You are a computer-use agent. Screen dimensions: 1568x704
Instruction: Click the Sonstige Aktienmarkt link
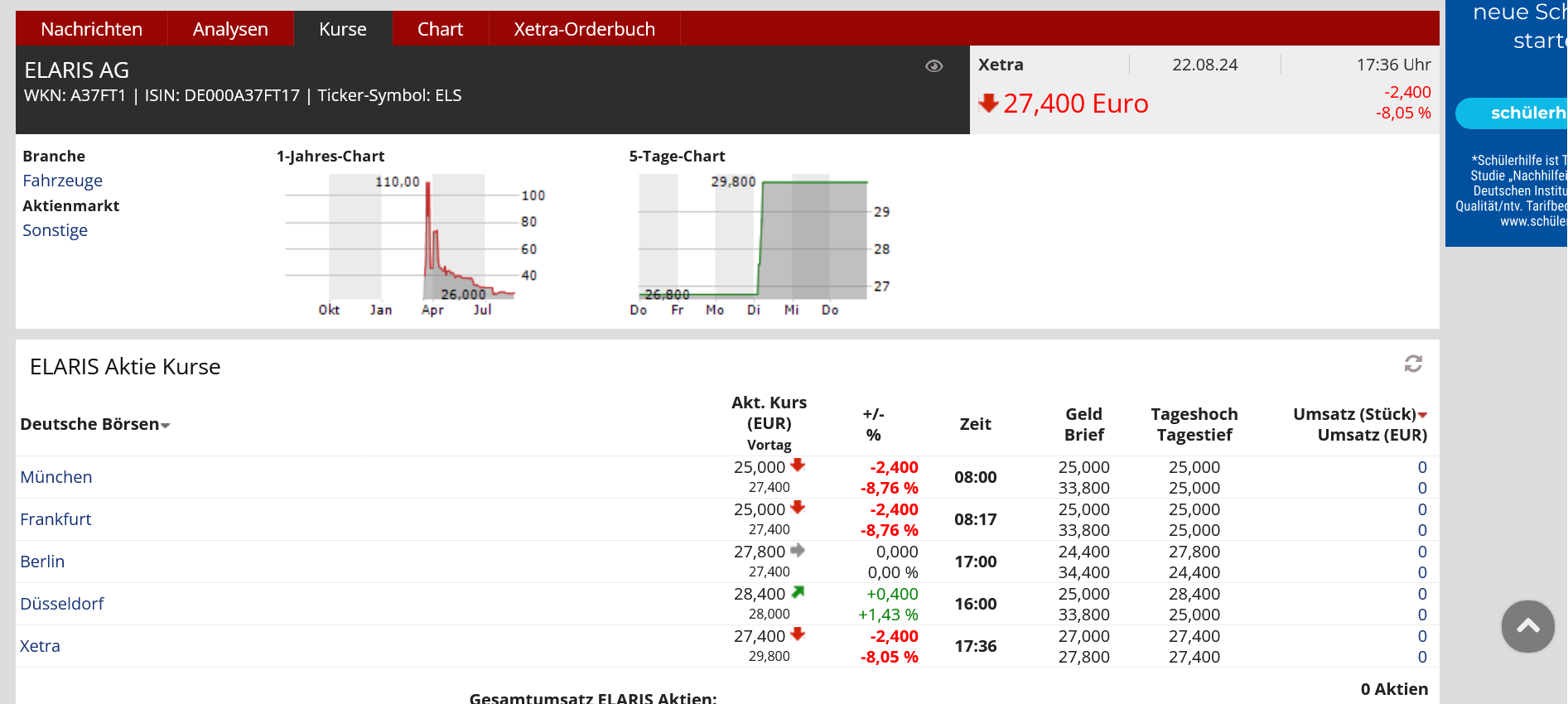(55, 230)
